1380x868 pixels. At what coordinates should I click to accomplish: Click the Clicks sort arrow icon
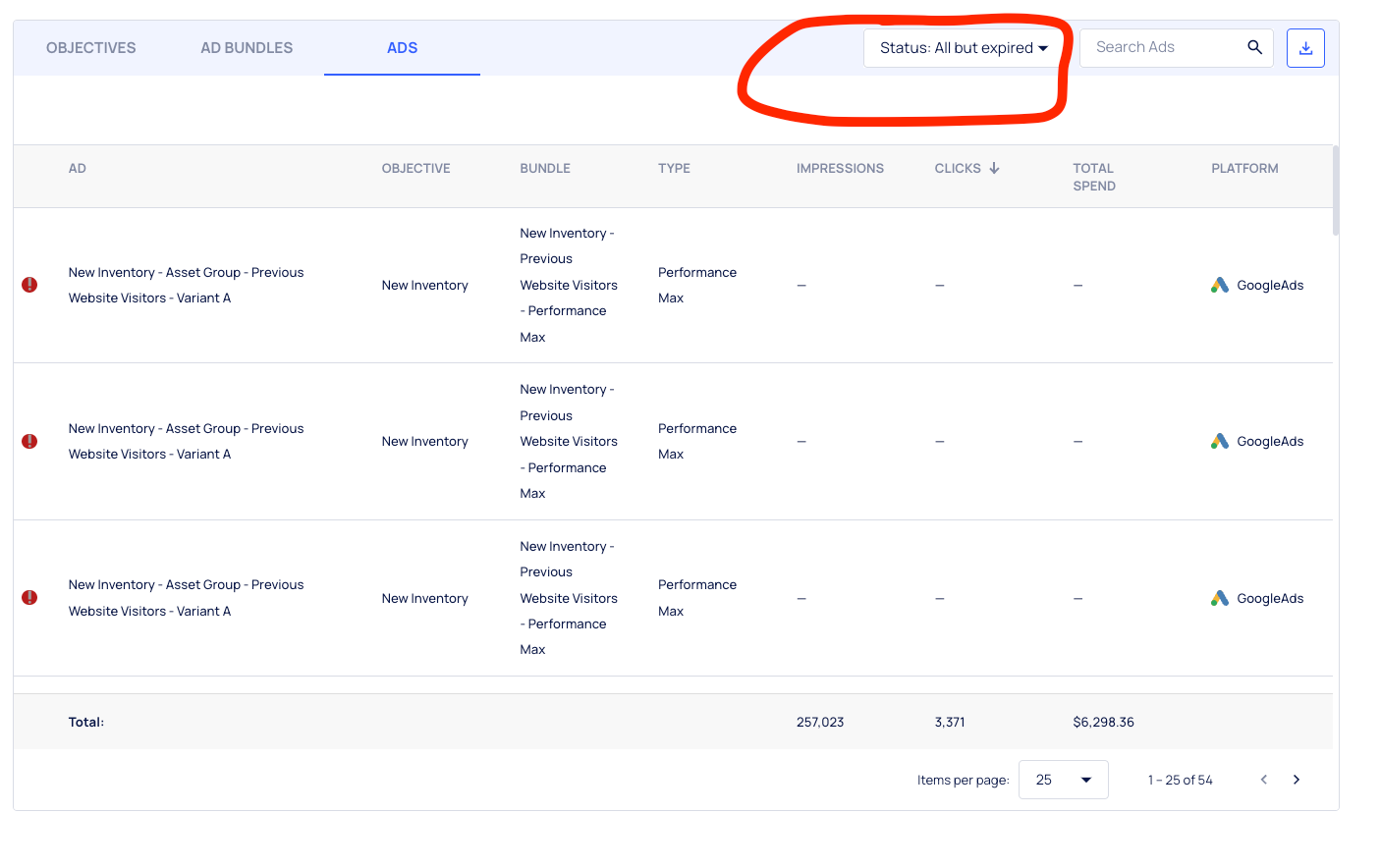tap(994, 168)
